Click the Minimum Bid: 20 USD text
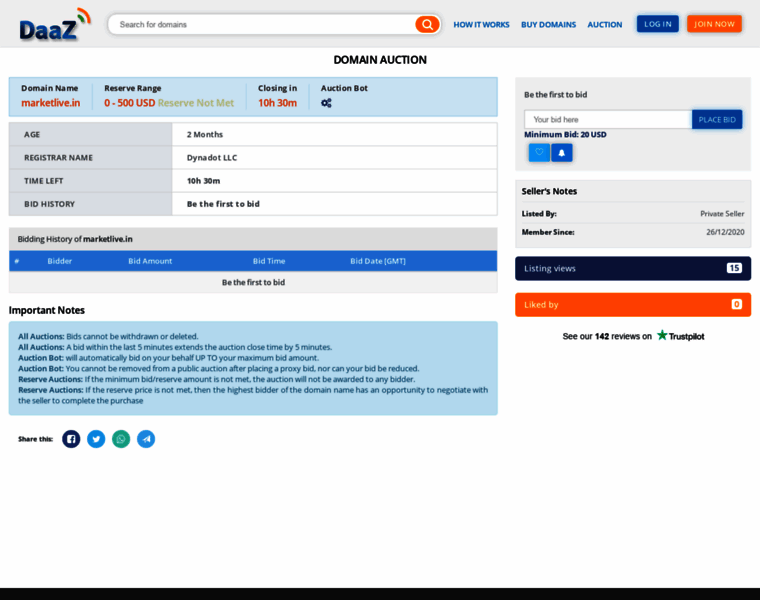Viewport: 760px width, 600px height. point(565,135)
